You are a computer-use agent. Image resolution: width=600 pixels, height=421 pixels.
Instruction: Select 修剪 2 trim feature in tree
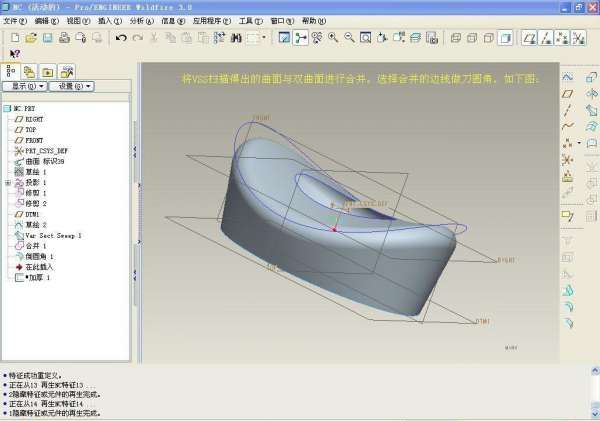pyautogui.click(x=30, y=204)
